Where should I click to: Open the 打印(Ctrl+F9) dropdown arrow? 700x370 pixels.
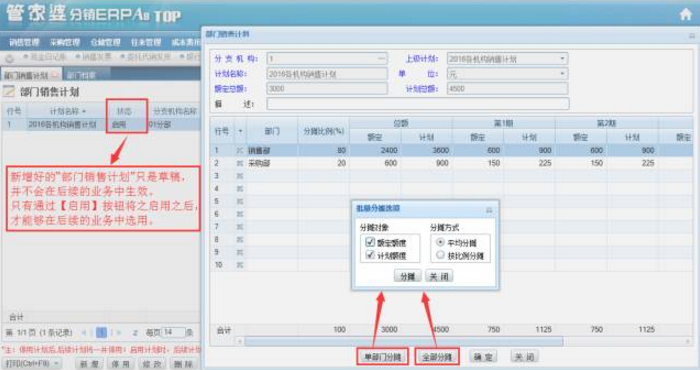[x=56, y=363]
